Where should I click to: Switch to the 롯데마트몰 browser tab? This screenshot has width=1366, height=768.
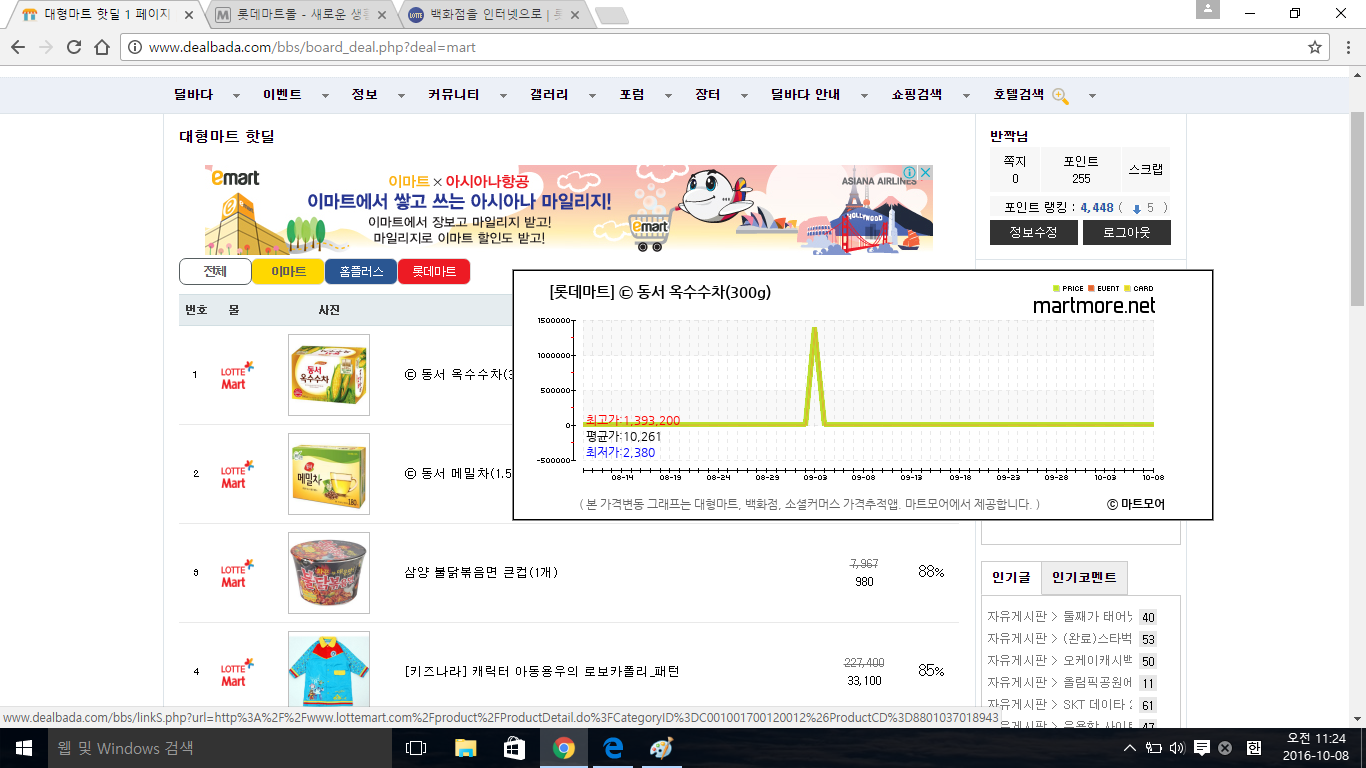pos(298,15)
